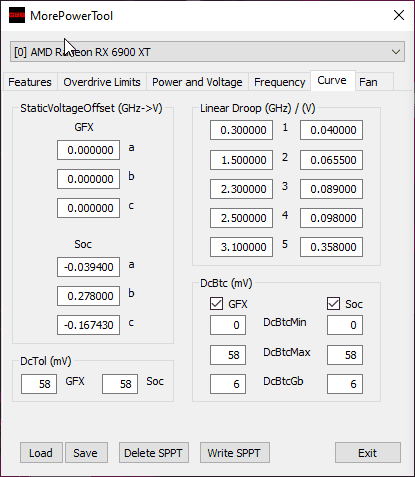Click the Soc c field showing -0.167430

click(88, 325)
